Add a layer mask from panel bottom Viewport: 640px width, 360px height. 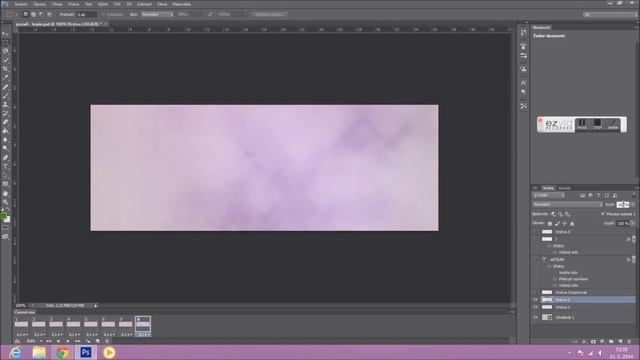[x=593, y=341]
